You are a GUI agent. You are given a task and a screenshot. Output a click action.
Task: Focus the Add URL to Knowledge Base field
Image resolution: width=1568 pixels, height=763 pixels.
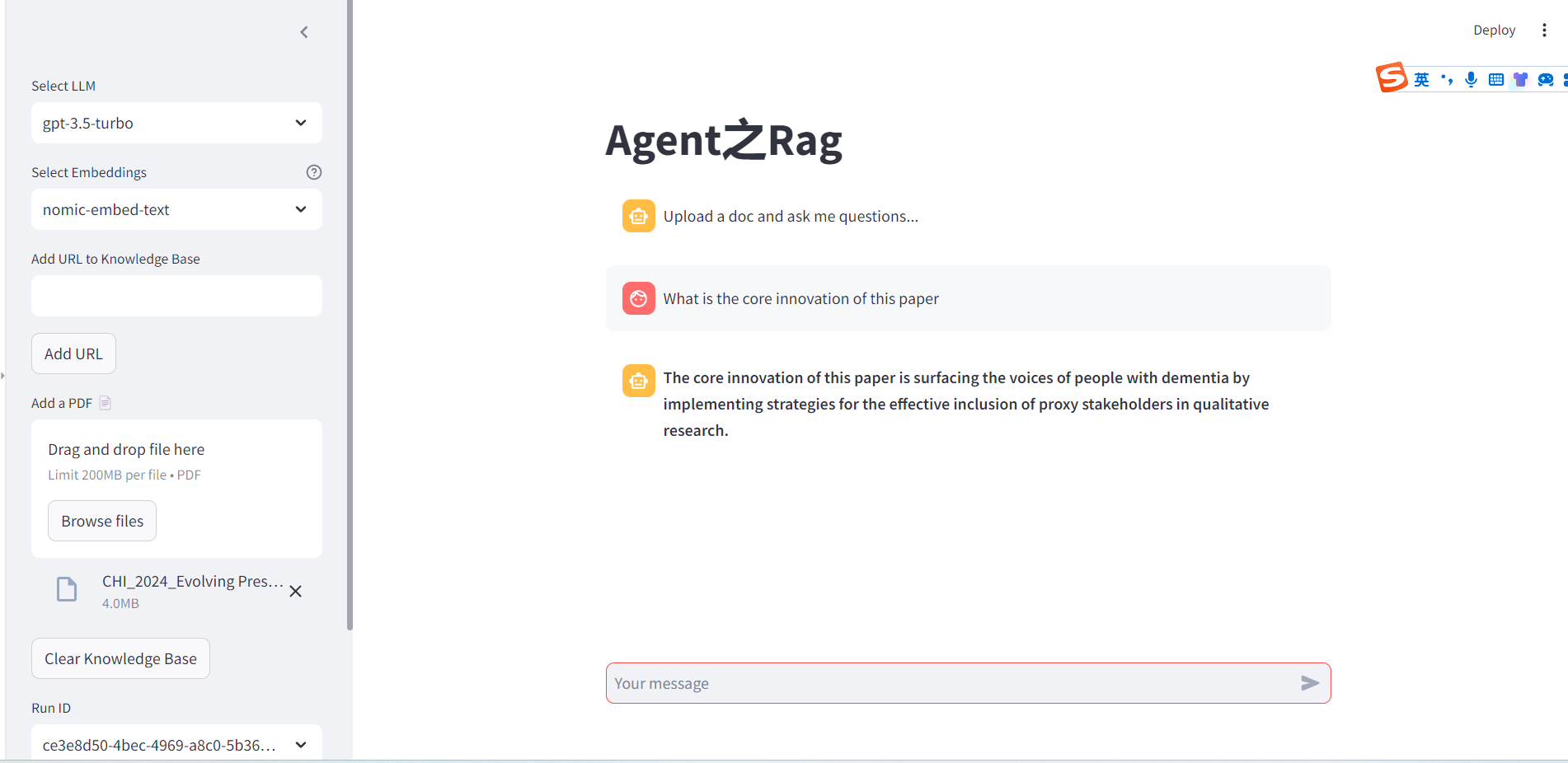(176, 296)
